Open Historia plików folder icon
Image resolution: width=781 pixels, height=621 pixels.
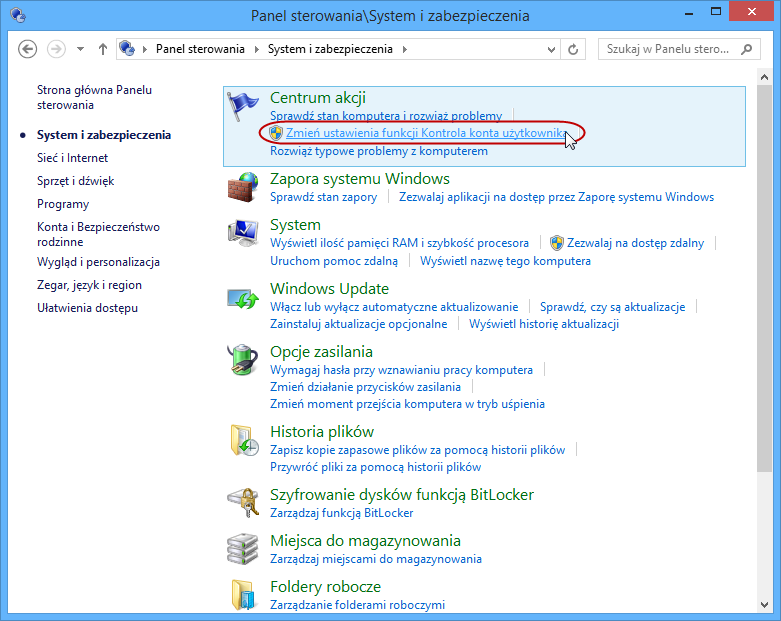click(x=244, y=440)
